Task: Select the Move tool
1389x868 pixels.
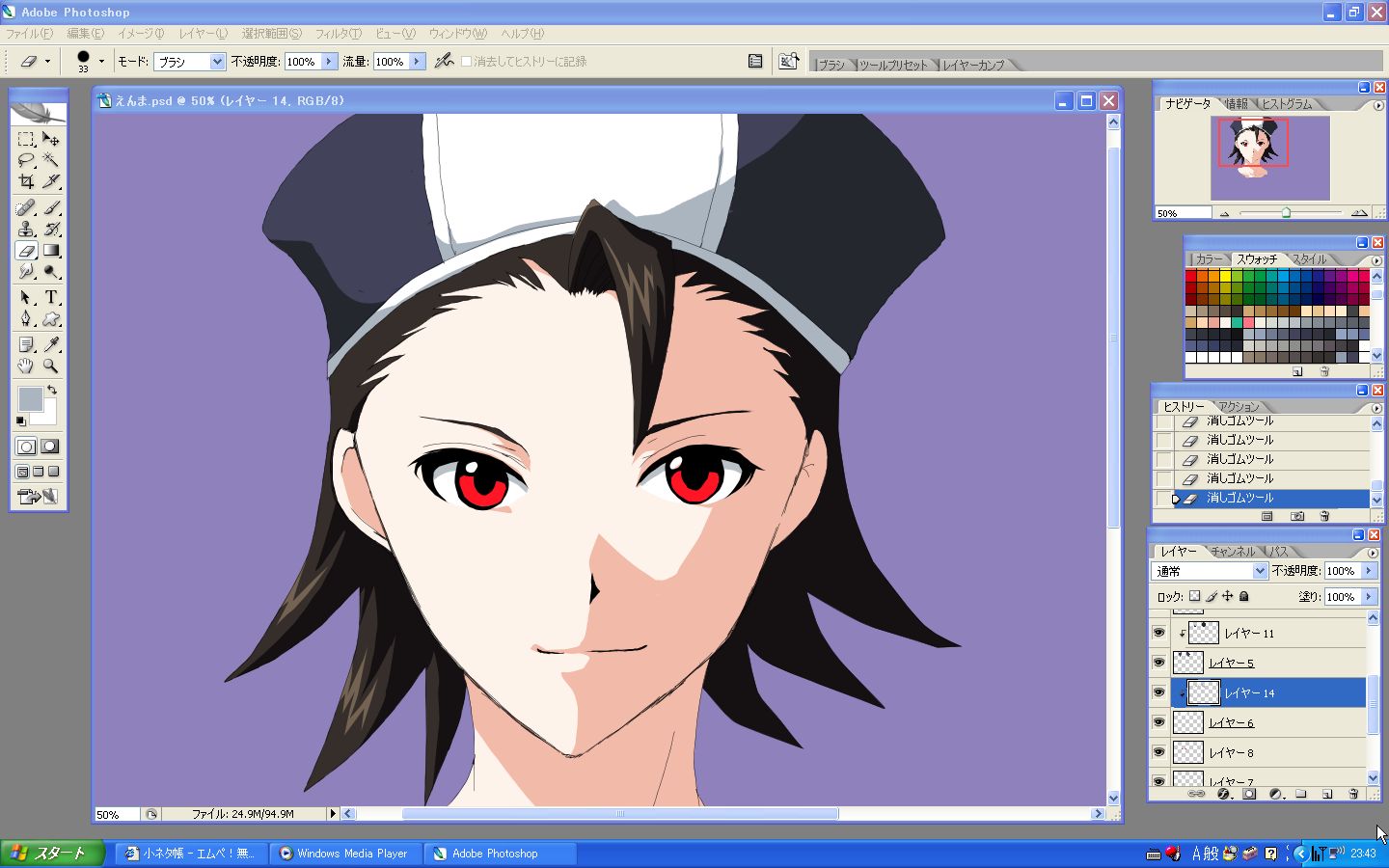Action: coord(51,139)
